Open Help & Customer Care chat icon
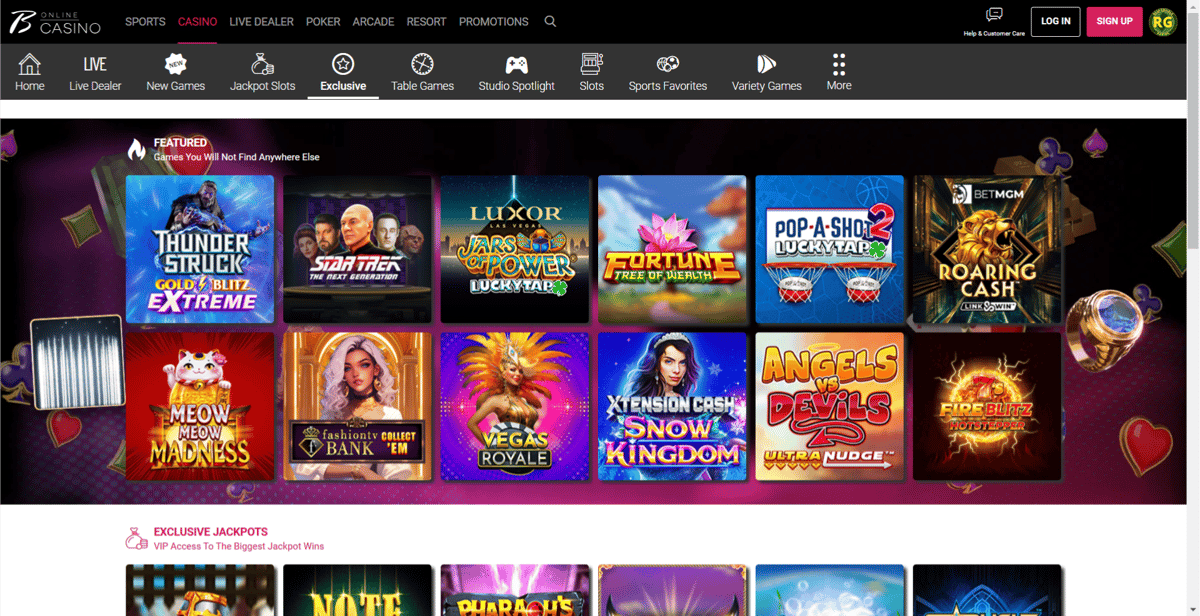The width and height of the screenshot is (1200, 616). [994, 15]
